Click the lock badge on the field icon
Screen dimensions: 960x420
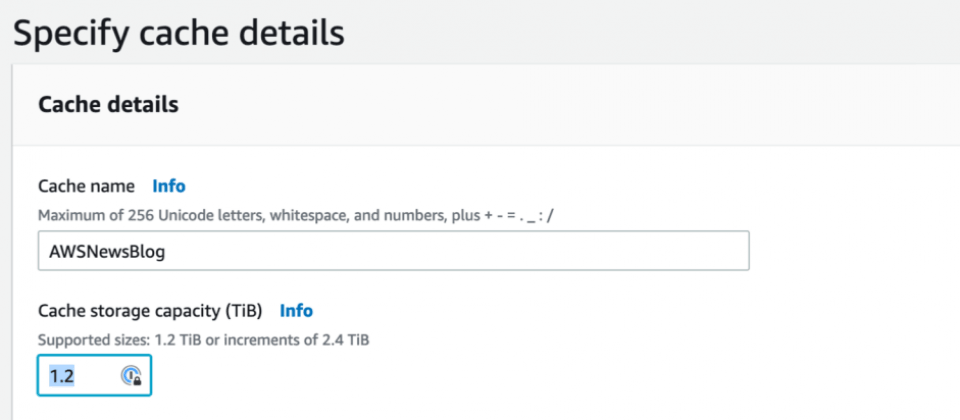137,381
